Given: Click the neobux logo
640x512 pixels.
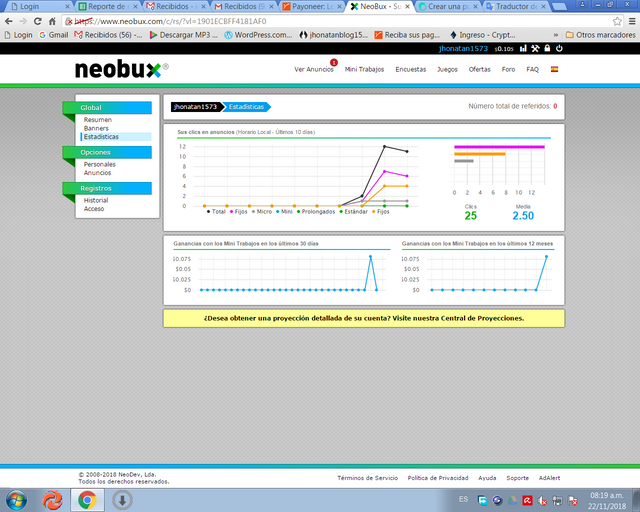Looking at the screenshot, I should (122, 69).
